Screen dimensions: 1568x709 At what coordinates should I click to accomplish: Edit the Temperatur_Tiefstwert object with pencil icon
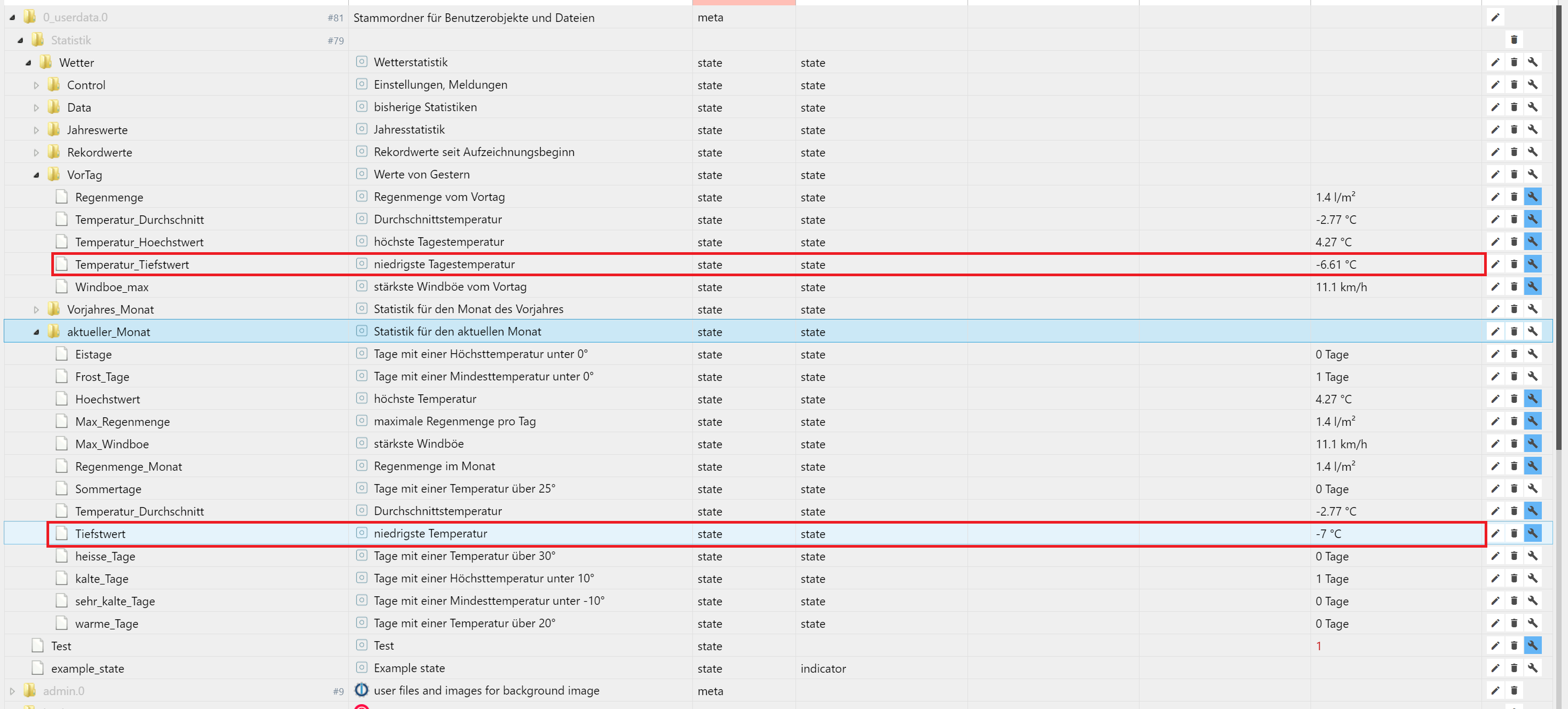pyautogui.click(x=1495, y=264)
